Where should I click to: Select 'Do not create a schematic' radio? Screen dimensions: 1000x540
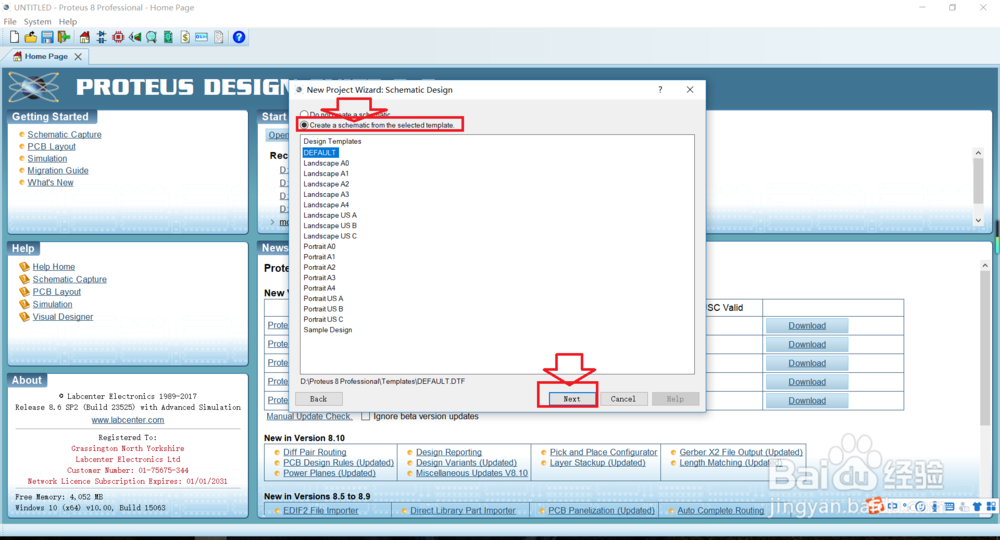click(304, 114)
